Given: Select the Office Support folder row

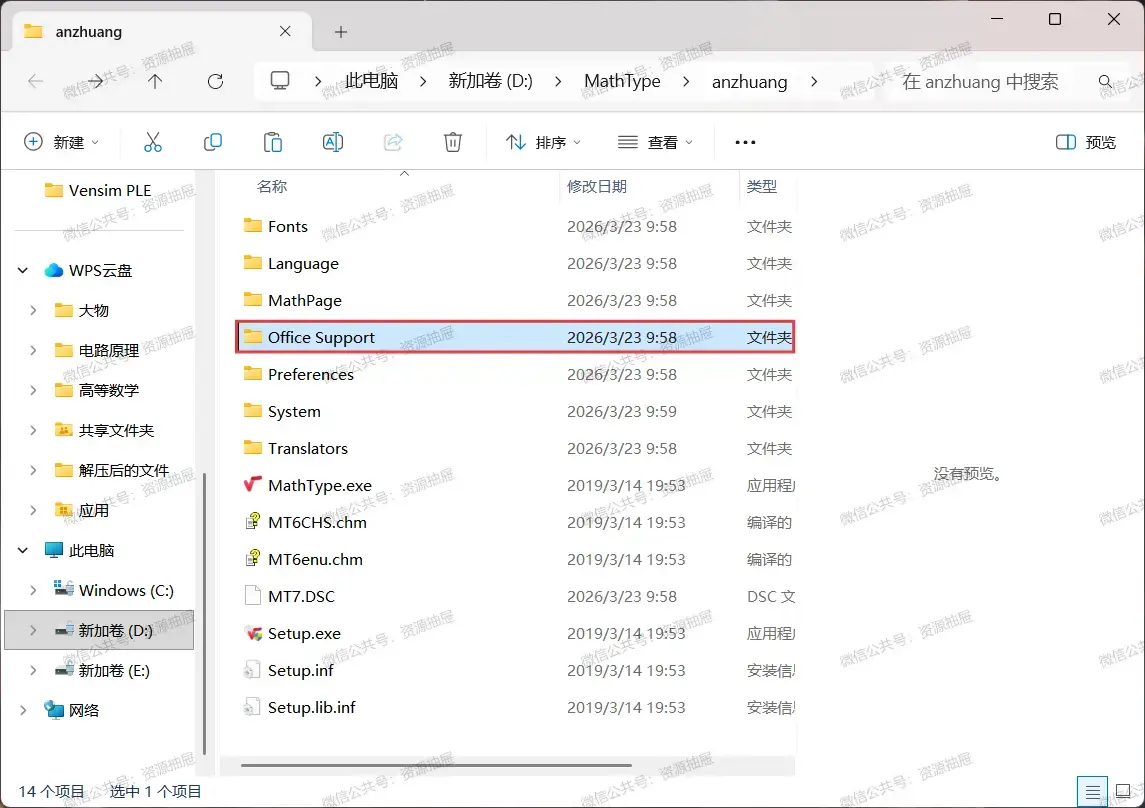Looking at the screenshot, I should pos(515,337).
